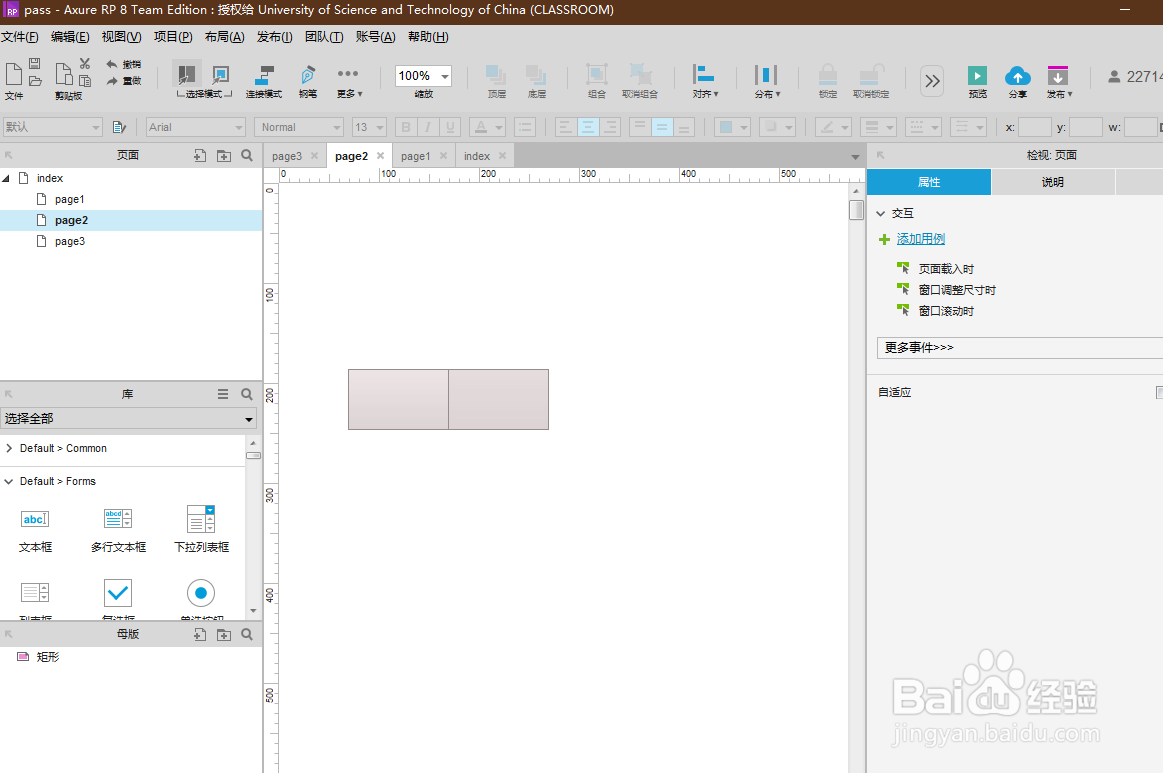This screenshot has width=1163, height=773.
Task: Align text to the left
Action: tap(566, 128)
